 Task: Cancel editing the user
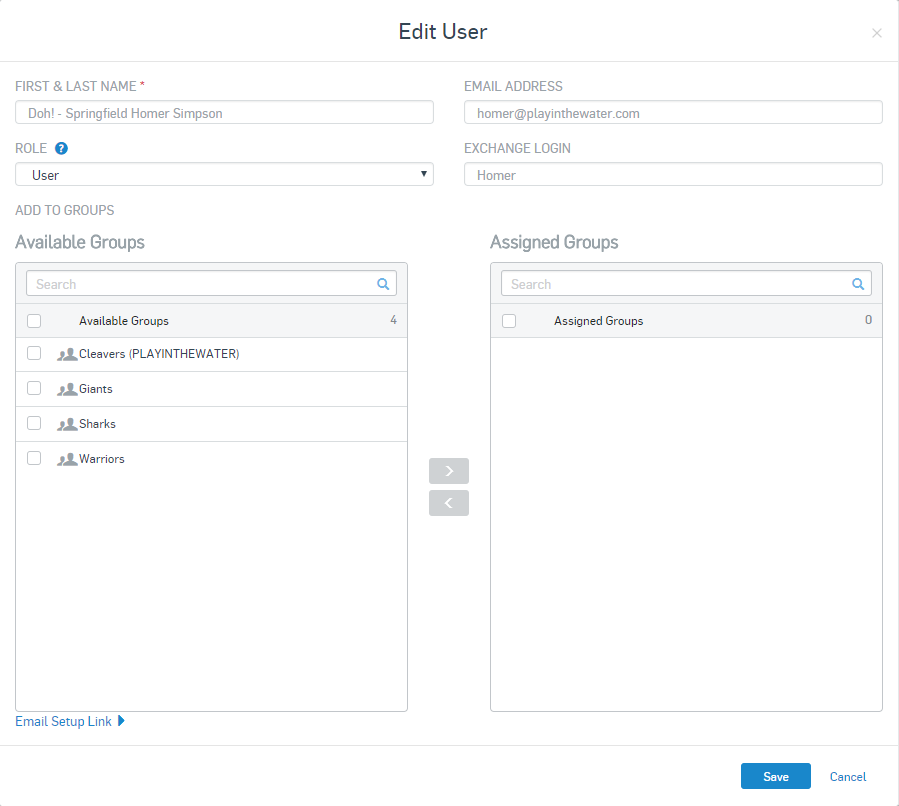point(847,776)
